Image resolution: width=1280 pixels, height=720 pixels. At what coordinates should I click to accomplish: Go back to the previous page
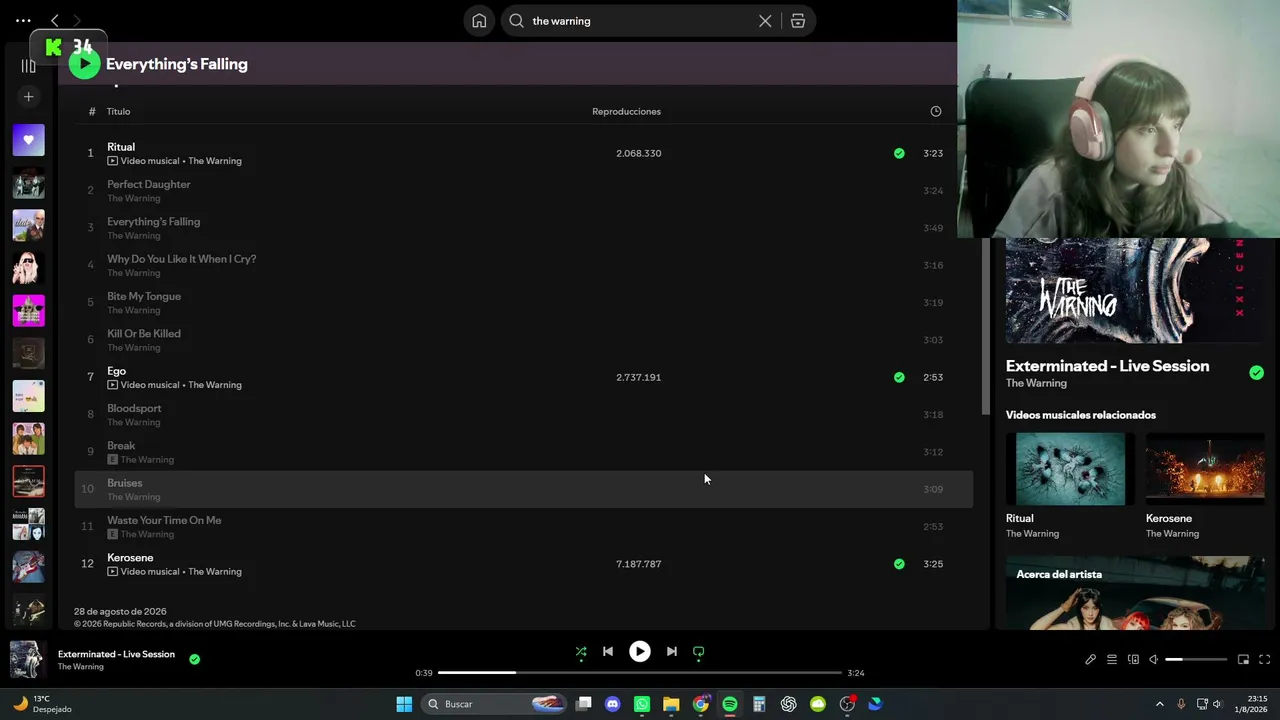coord(55,20)
